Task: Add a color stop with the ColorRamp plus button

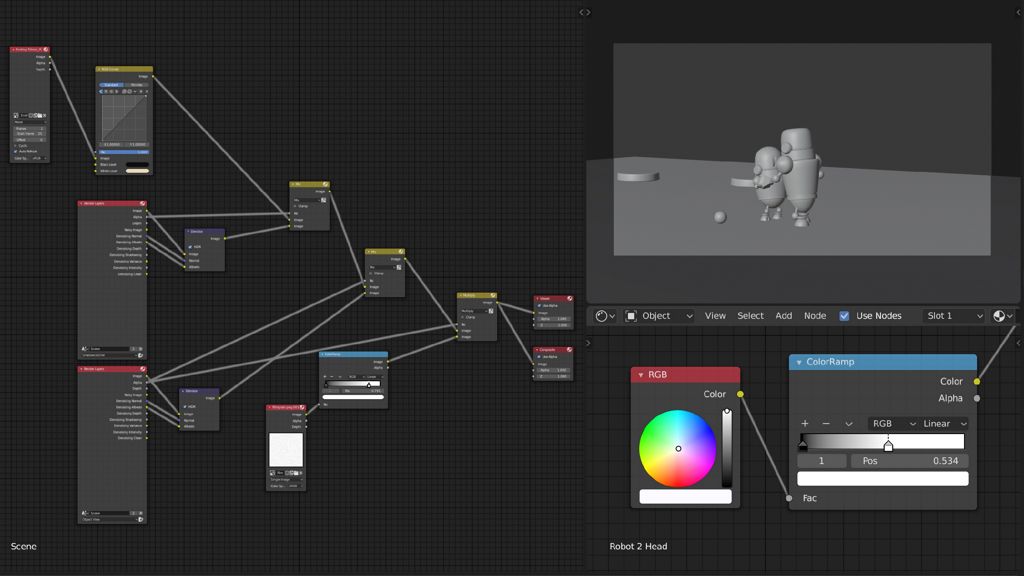Action: point(805,423)
